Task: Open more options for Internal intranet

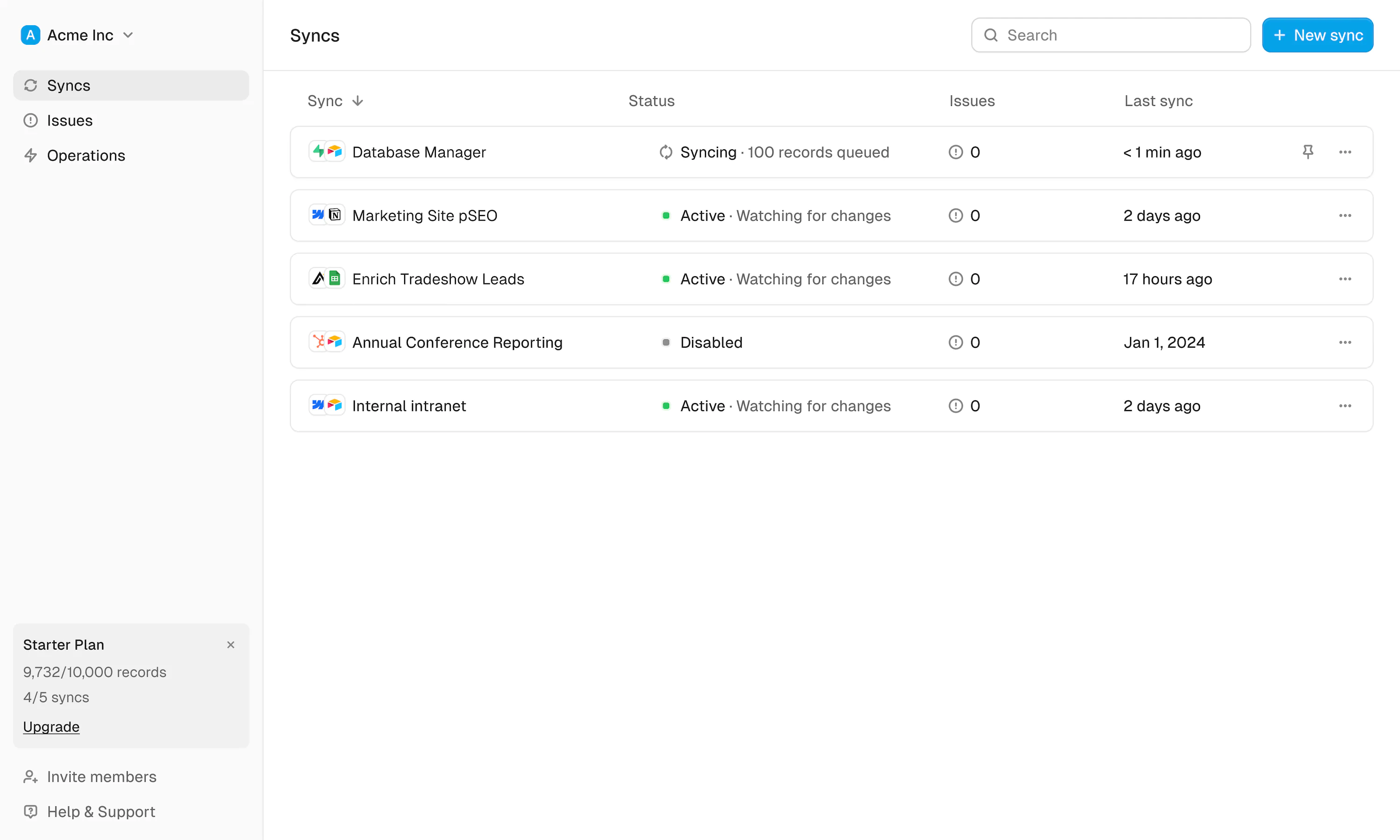Action: pyautogui.click(x=1345, y=405)
